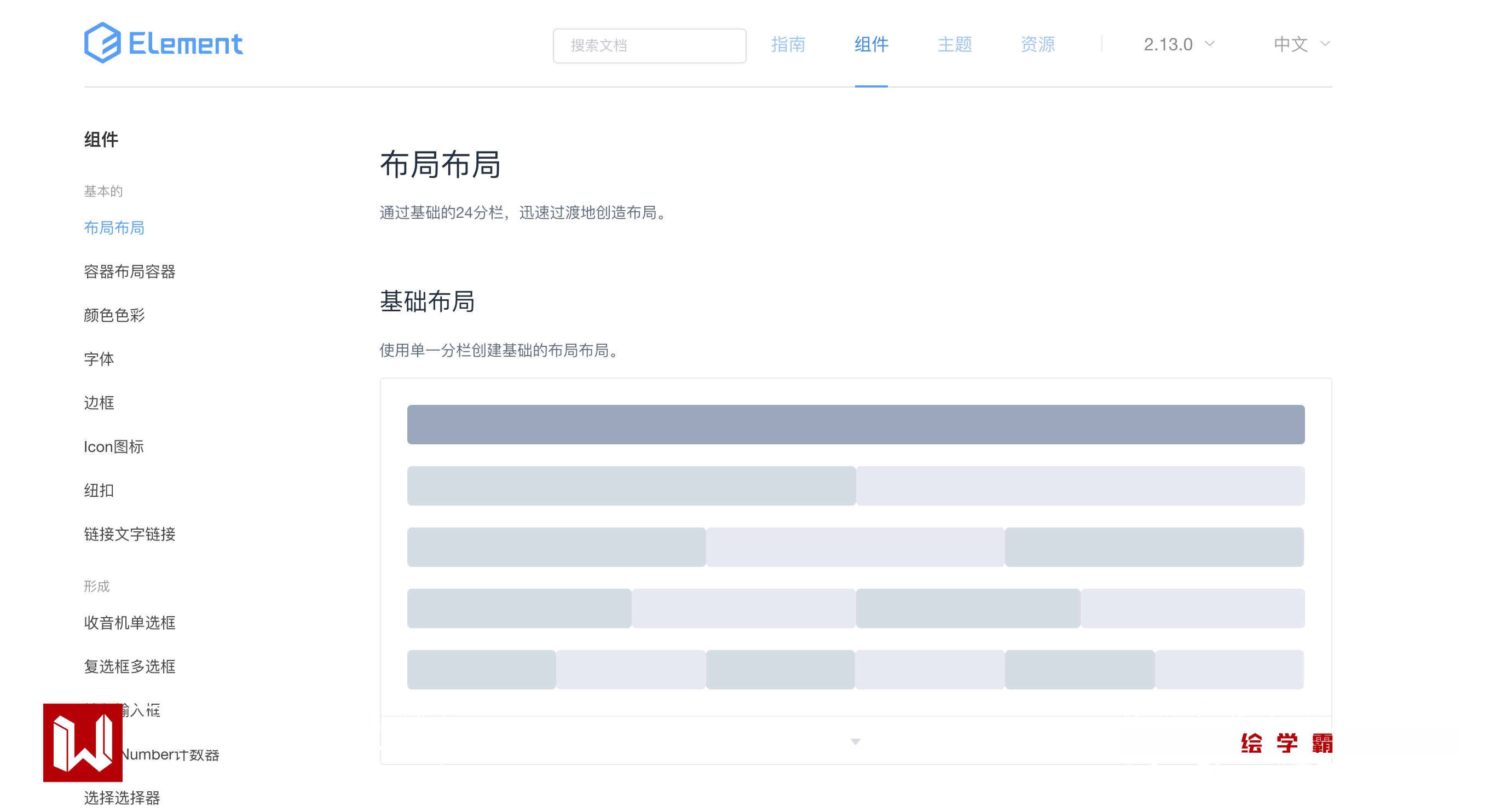Click the dark full-width layout bar
1501x812 pixels.
[855, 424]
